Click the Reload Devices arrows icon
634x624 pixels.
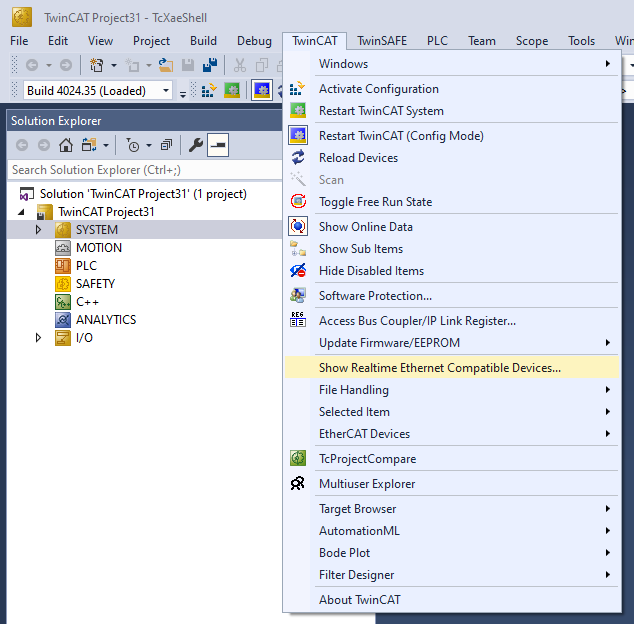point(297,158)
